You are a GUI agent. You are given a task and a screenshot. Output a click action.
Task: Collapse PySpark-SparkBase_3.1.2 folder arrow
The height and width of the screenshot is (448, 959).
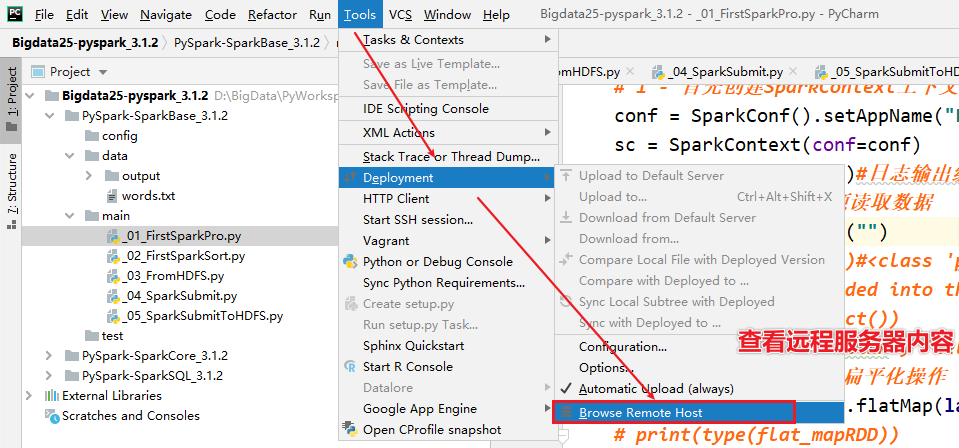click(x=52, y=116)
